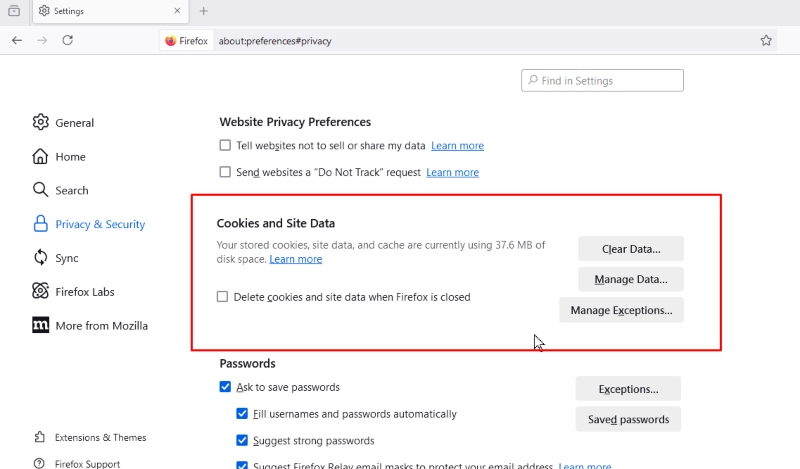Open General settings category
The width and height of the screenshot is (800, 469).
pyautogui.click(x=63, y=122)
